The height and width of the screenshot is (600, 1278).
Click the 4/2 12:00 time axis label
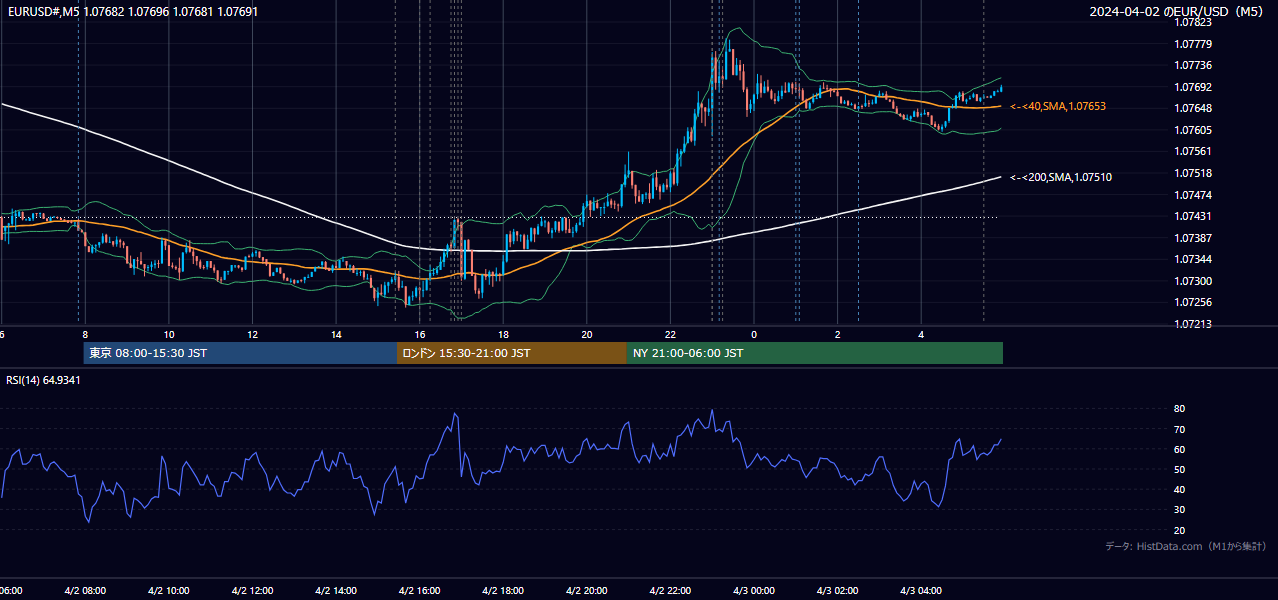[252, 591]
